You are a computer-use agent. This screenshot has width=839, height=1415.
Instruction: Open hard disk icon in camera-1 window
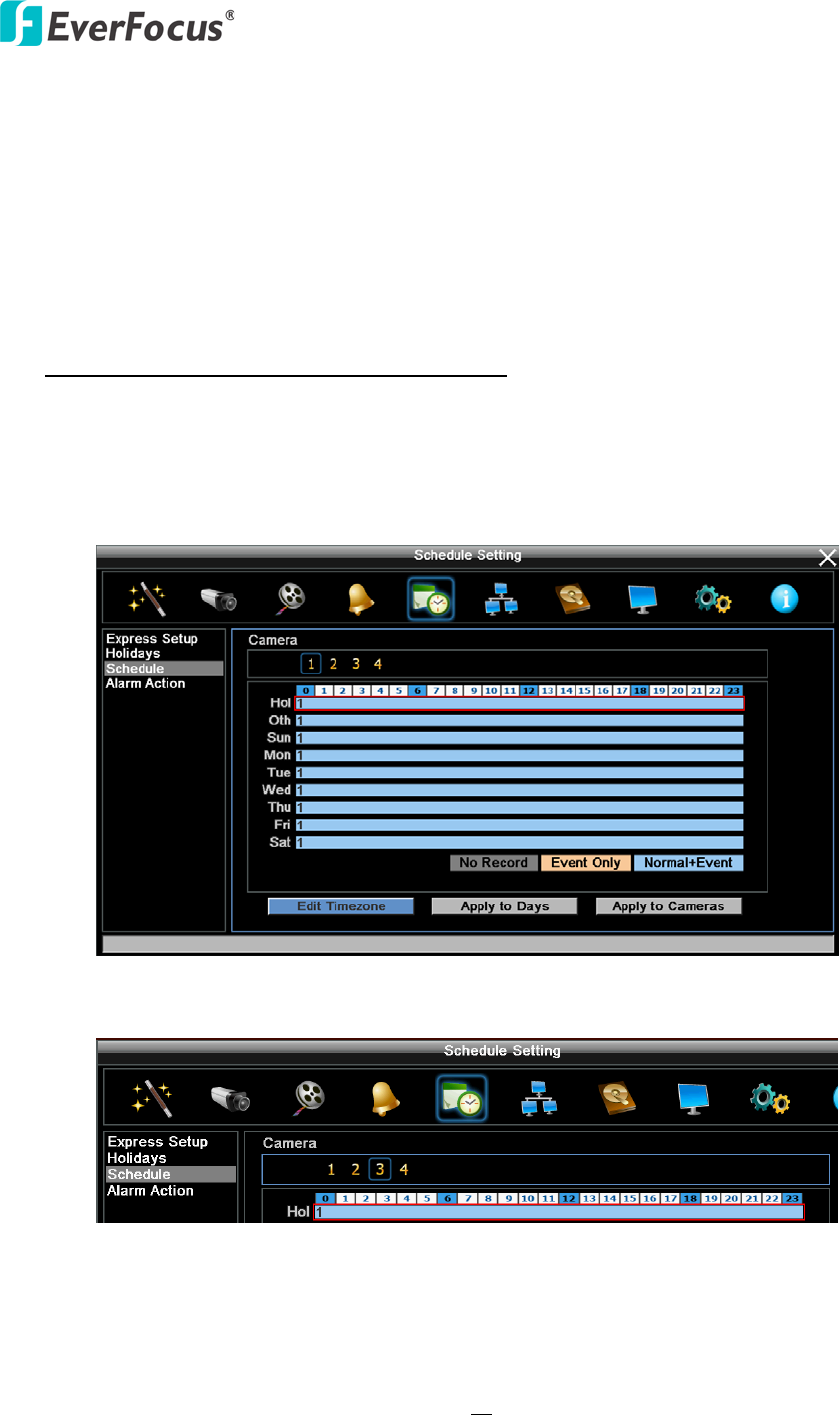coord(573,598)
